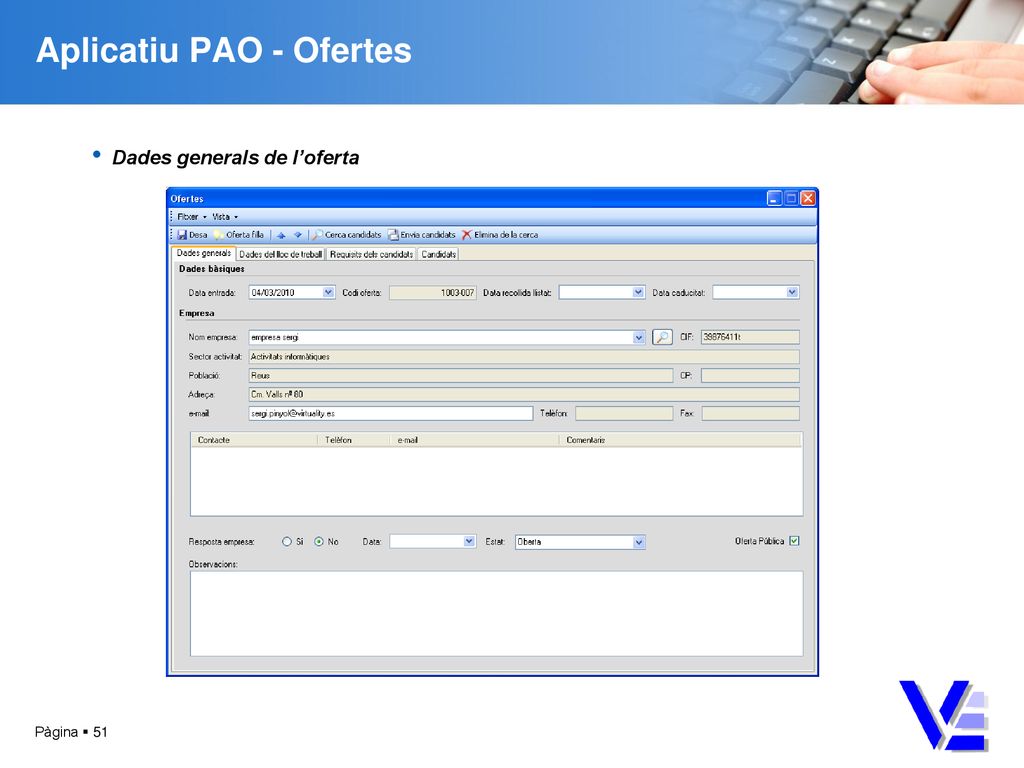Launch Cerca candidats search
This screenshot has width=1024, height=768.
coord(347,235)
